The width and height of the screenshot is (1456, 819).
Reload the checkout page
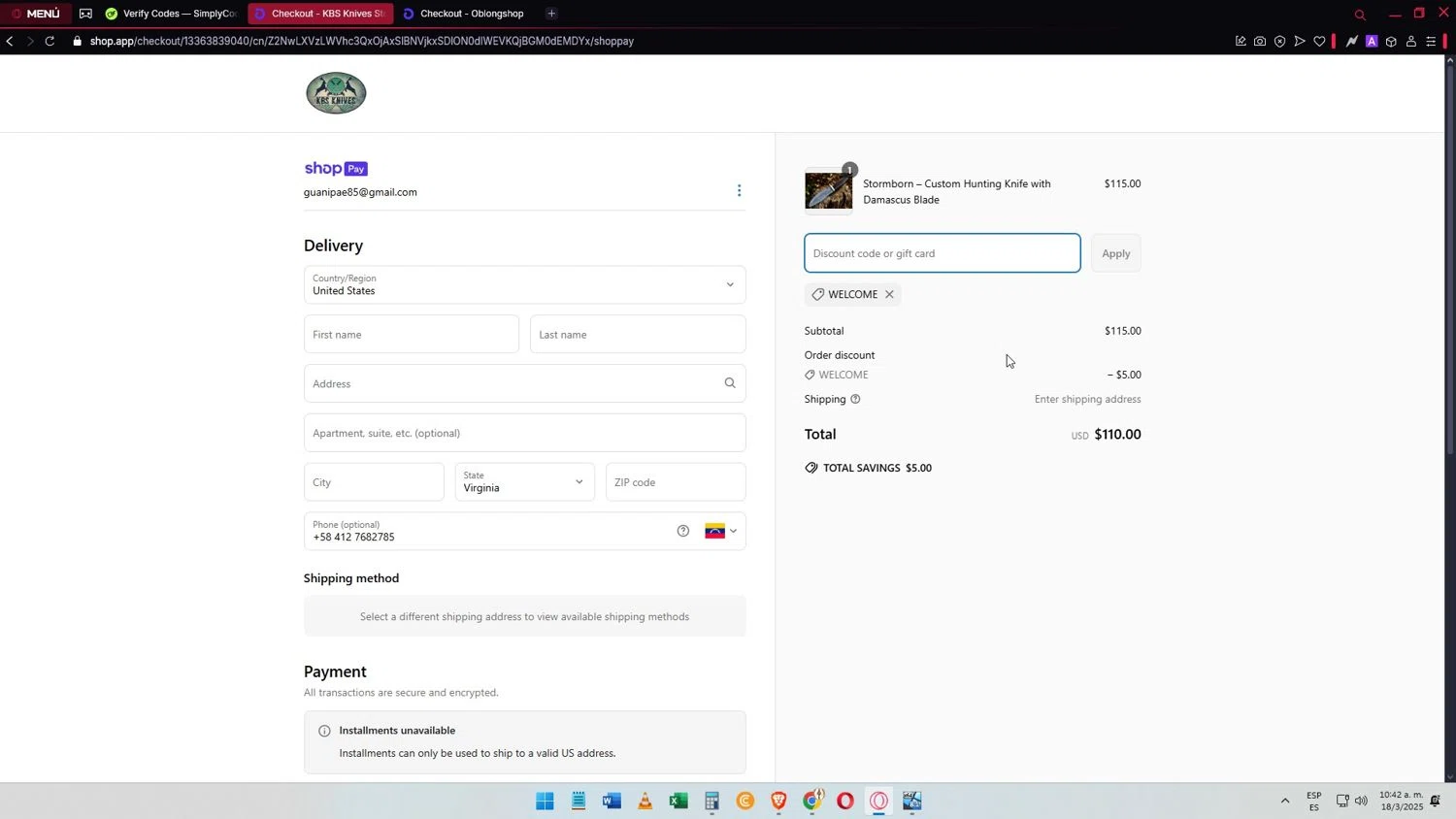pyautogui.click(x=50, y=41)
